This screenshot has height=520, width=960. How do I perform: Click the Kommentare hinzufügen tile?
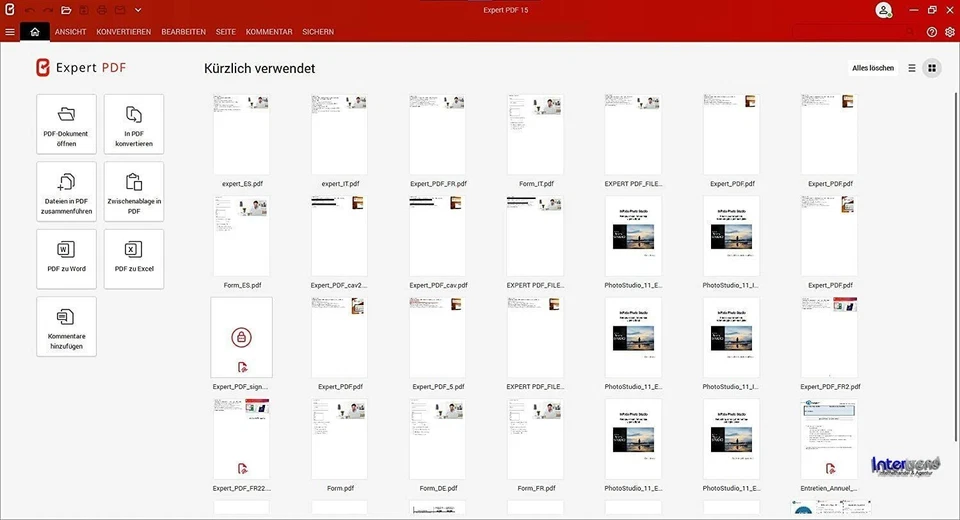pyautogui.click(x=66, y=326)
